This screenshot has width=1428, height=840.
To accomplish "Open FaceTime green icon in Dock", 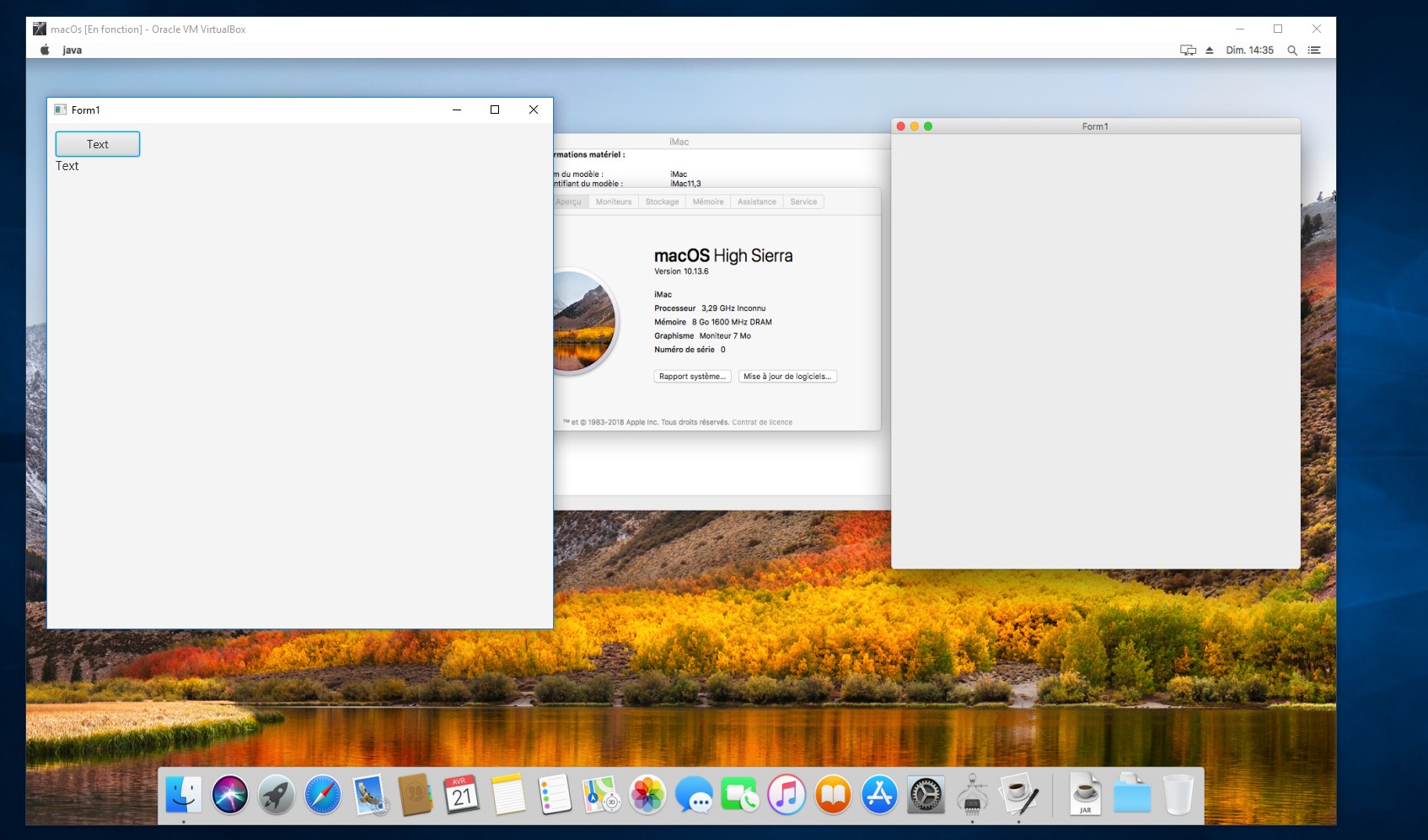I will [740, 795].
